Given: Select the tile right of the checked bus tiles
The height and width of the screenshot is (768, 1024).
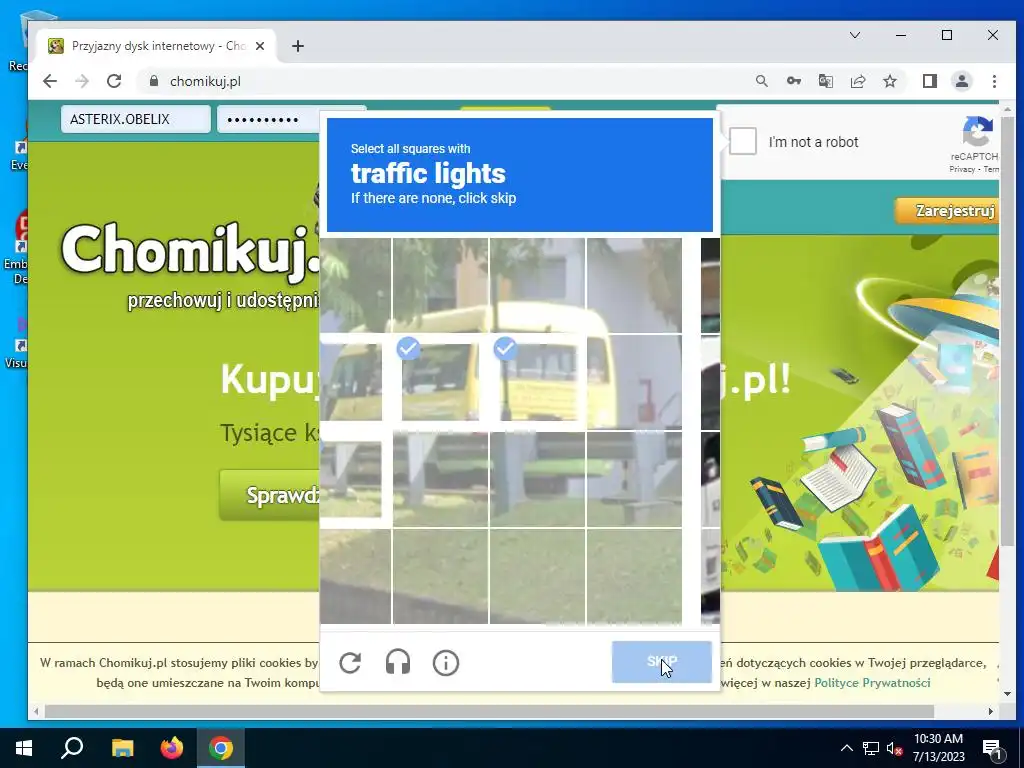Looking at the screenshot, I should 634,382.
